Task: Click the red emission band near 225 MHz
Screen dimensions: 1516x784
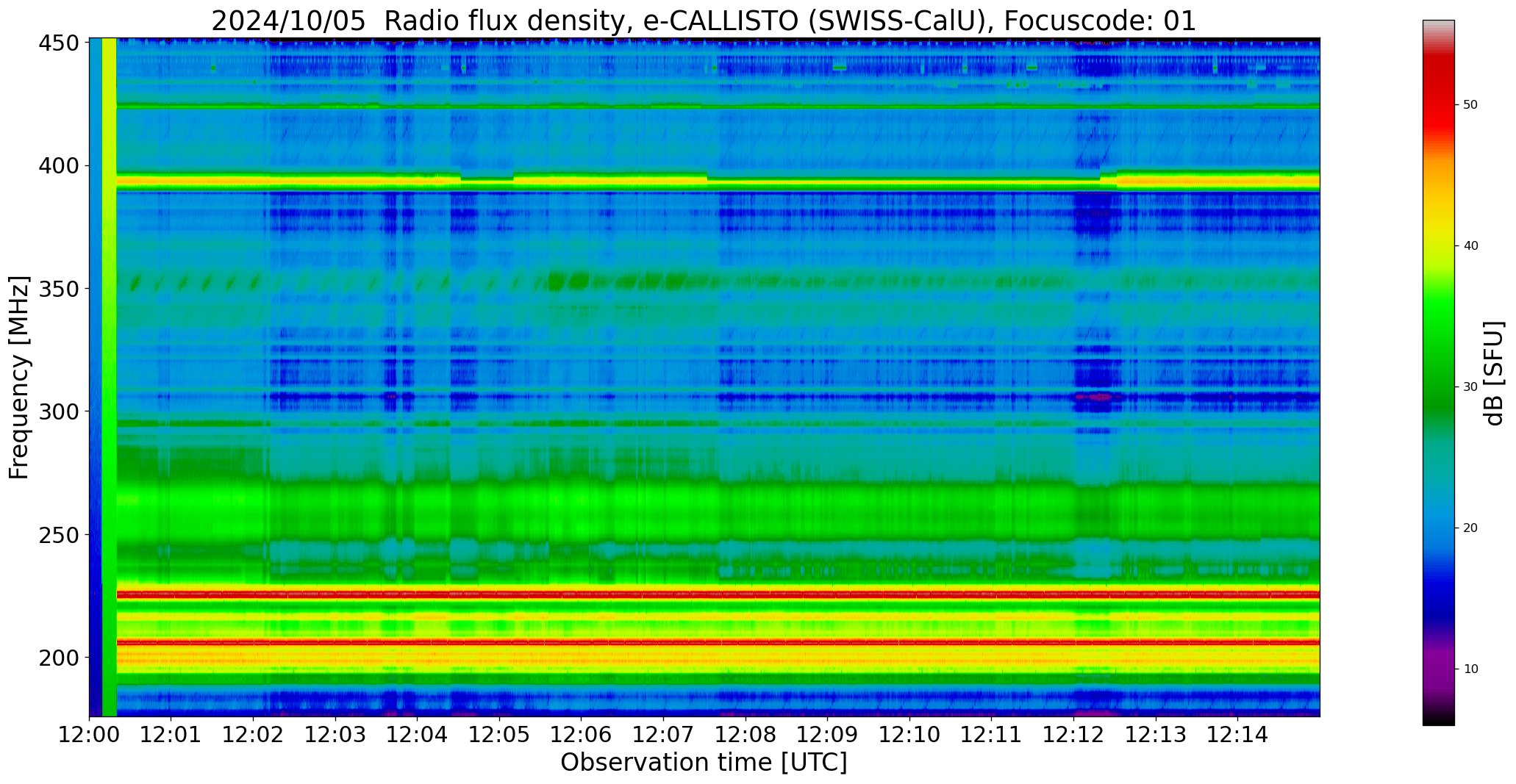Action: (x=718, y=594)
